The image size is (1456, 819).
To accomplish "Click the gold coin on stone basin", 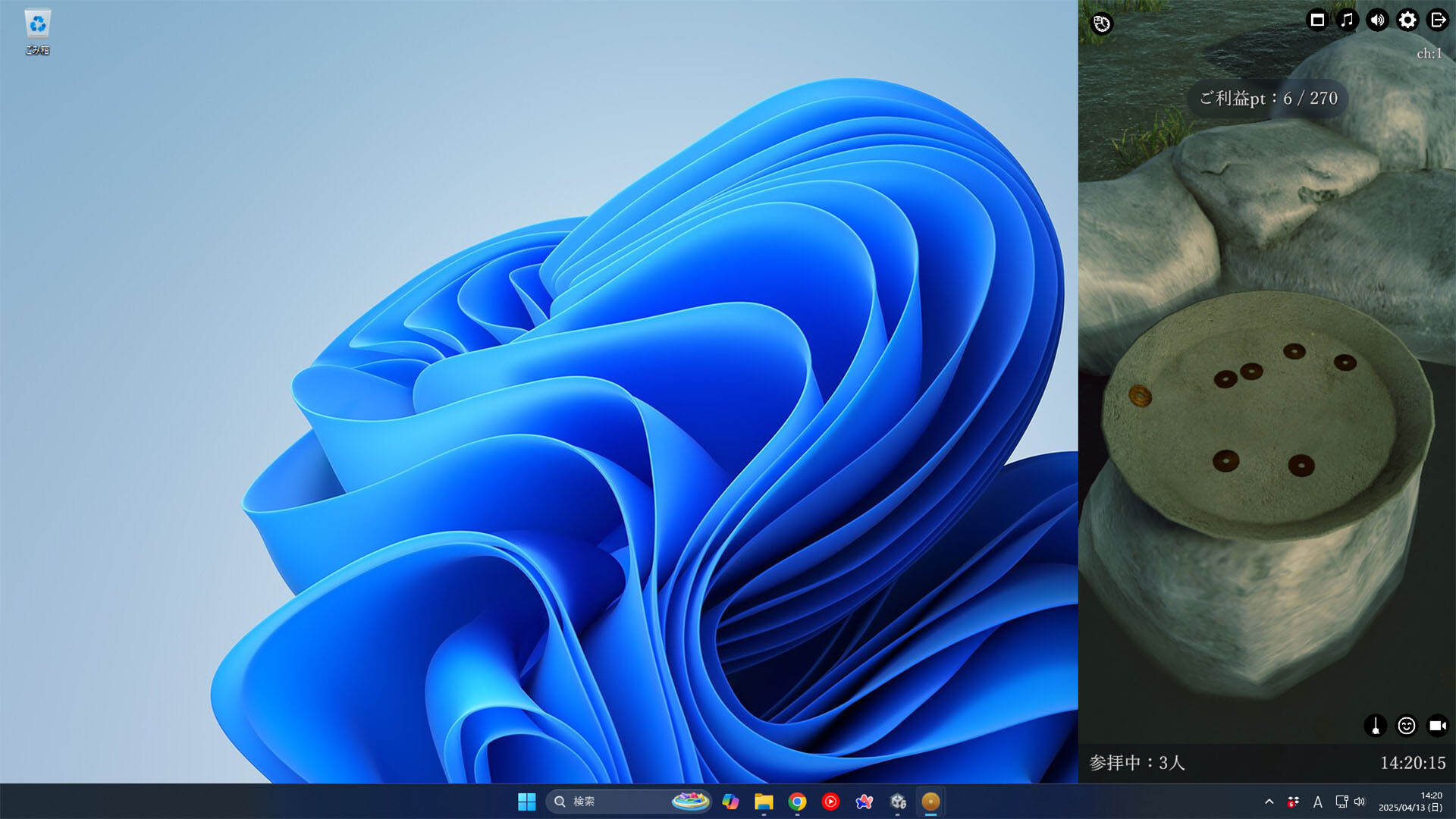I will pyautogui.click(x=1140, y=395).
